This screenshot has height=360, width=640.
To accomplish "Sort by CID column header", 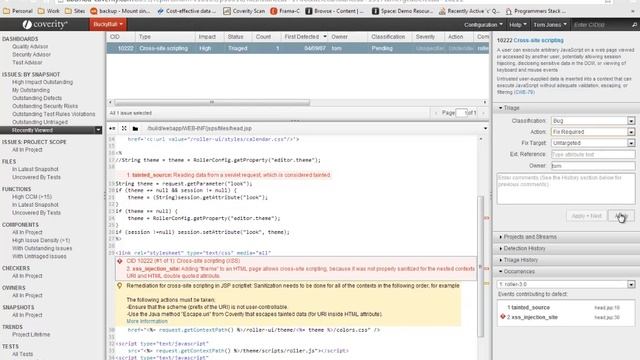I will 115,37.
